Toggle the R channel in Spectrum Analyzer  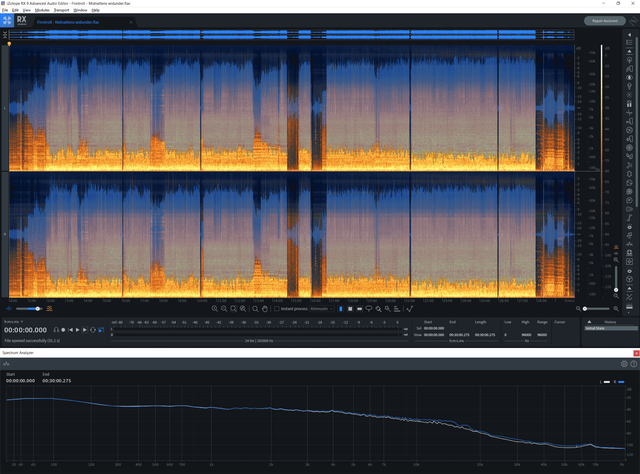coord(619,382)
